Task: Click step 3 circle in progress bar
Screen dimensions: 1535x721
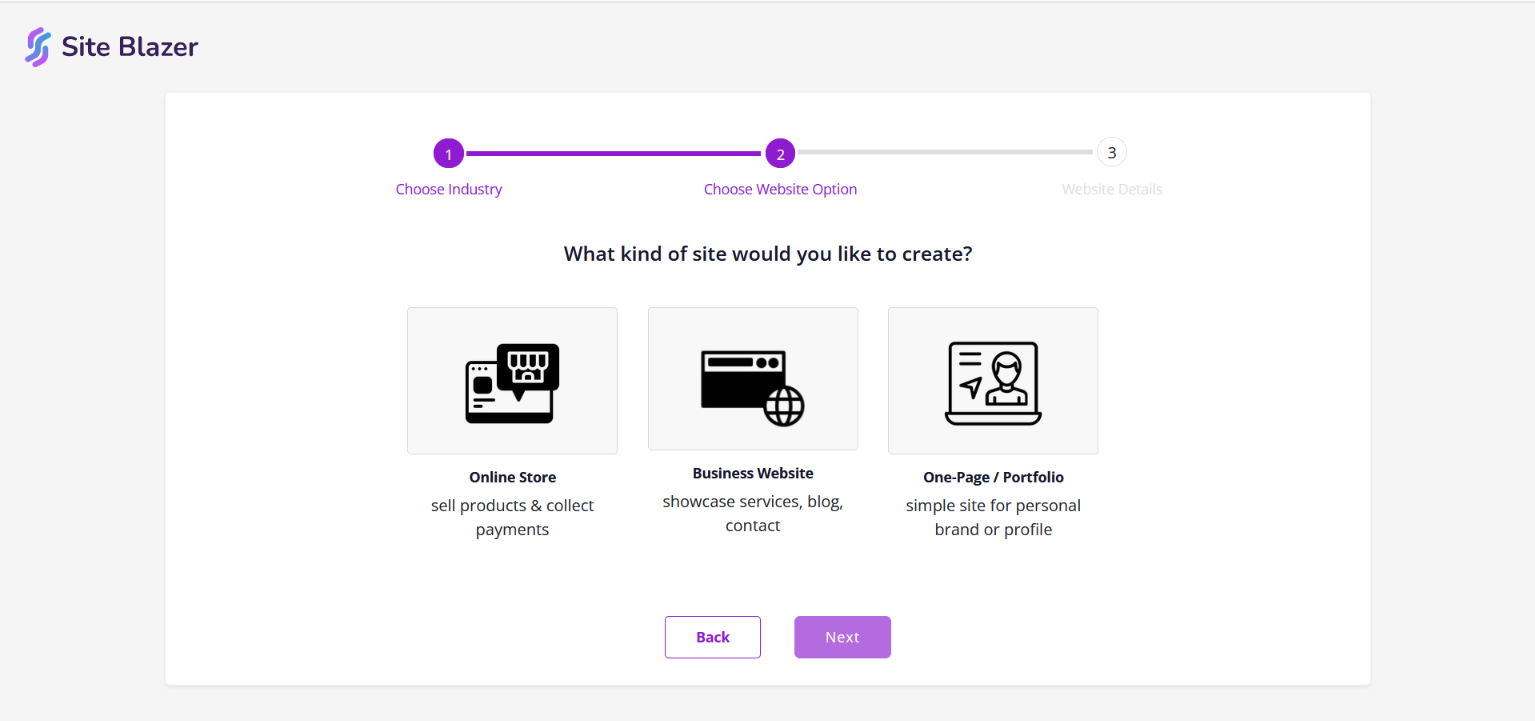Action: (x=1111, y=153)
